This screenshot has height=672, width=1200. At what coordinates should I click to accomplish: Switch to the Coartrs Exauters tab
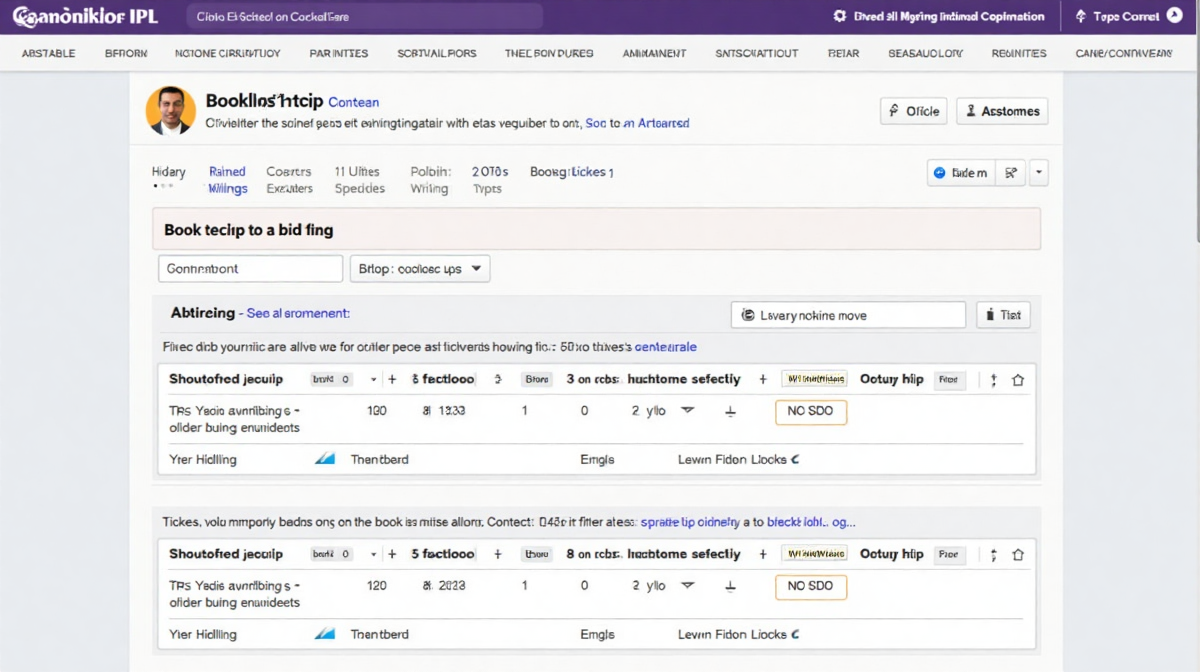click(x=289, y=180)
